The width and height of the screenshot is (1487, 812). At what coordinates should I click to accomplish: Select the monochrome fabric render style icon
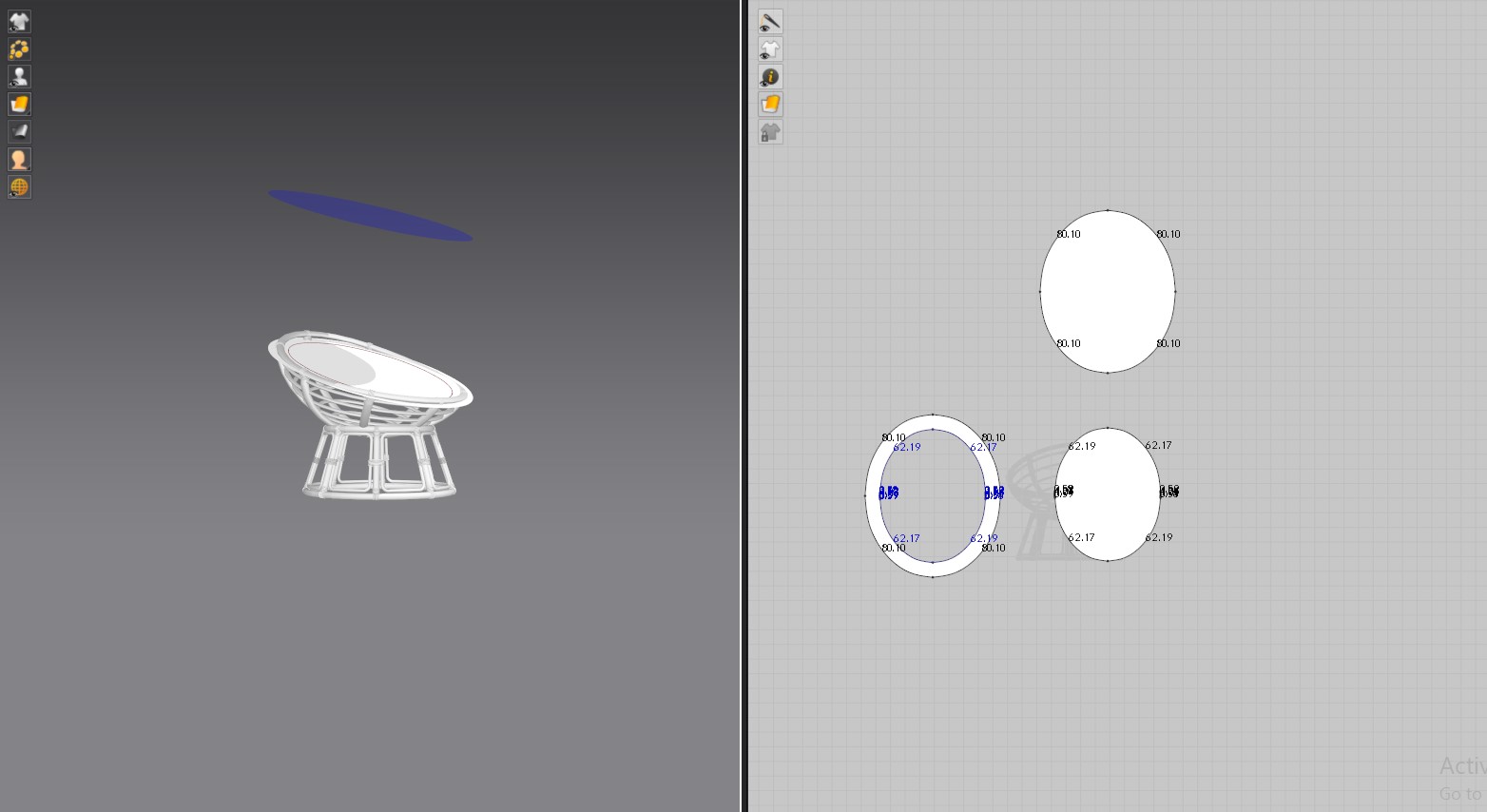tap(19, 131)
